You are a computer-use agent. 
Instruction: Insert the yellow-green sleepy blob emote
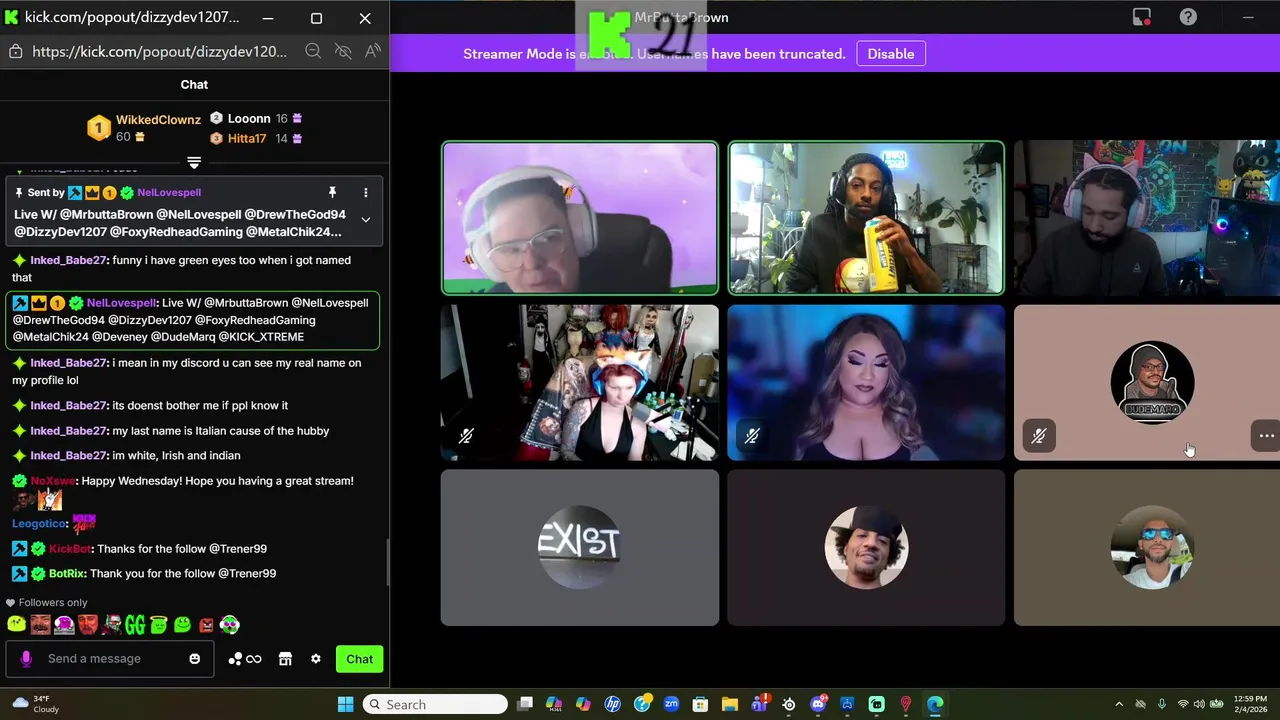coord(16,625)
